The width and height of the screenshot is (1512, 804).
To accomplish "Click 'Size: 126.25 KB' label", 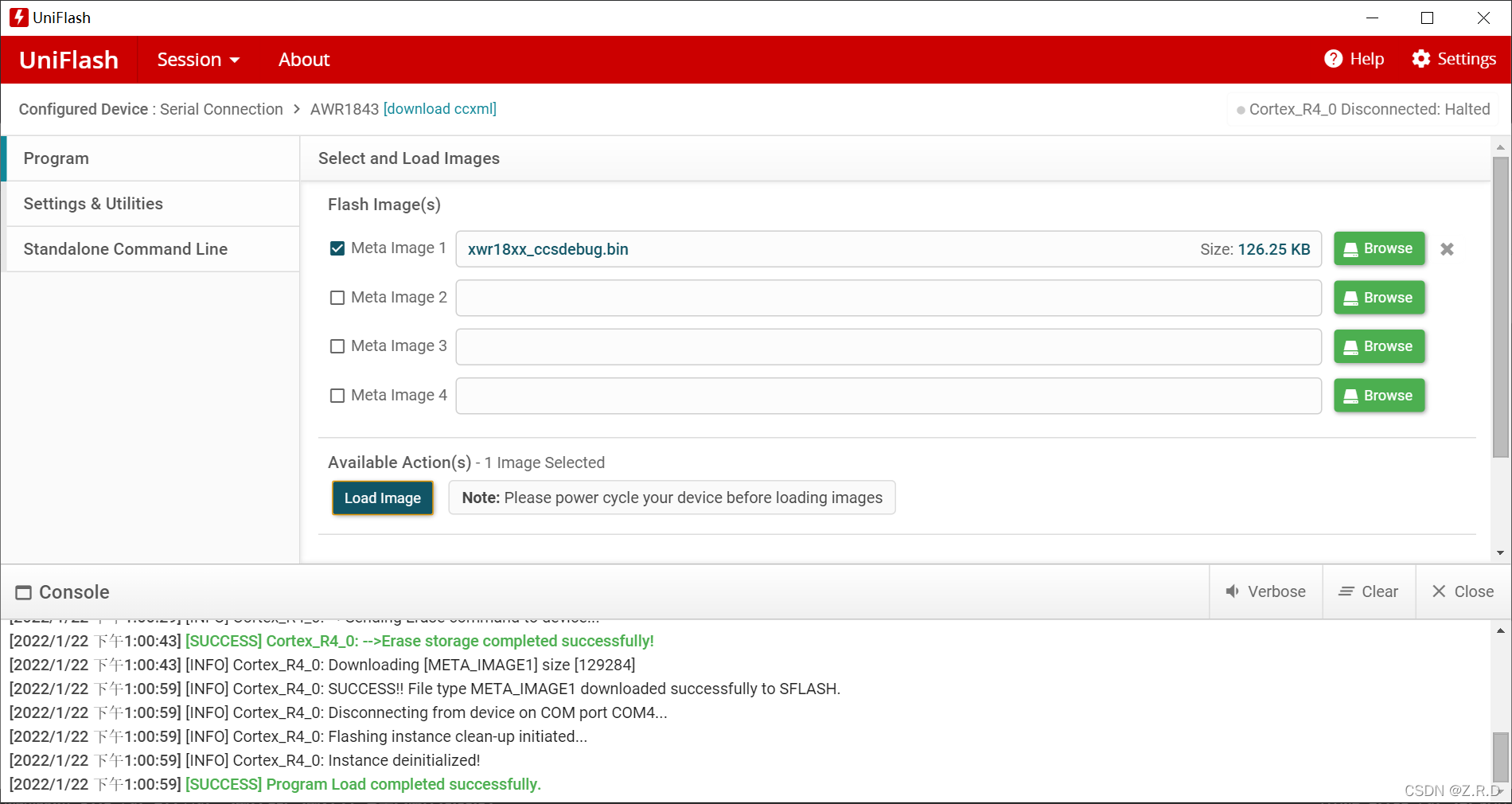I will (x=1255, y=249).
